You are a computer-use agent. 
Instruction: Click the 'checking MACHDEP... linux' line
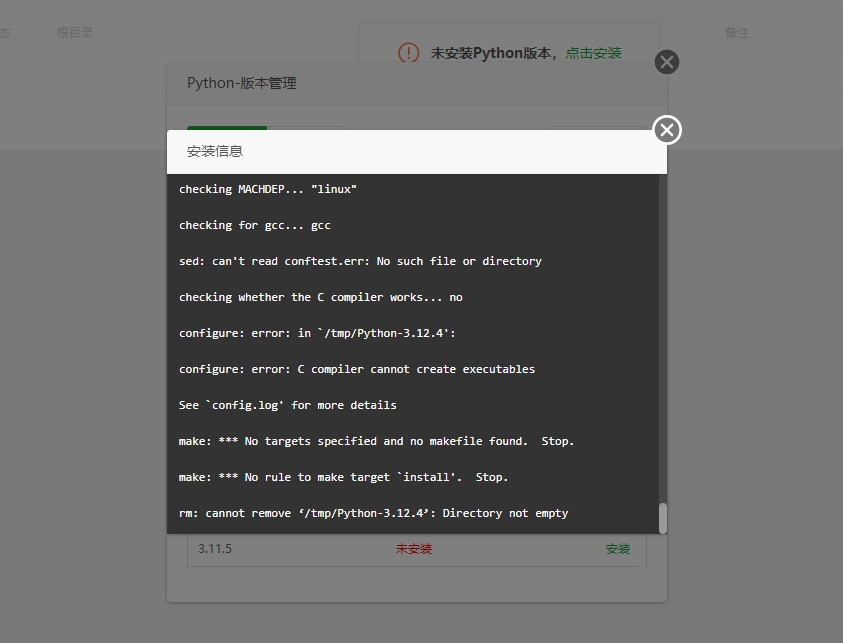[268, 189]
